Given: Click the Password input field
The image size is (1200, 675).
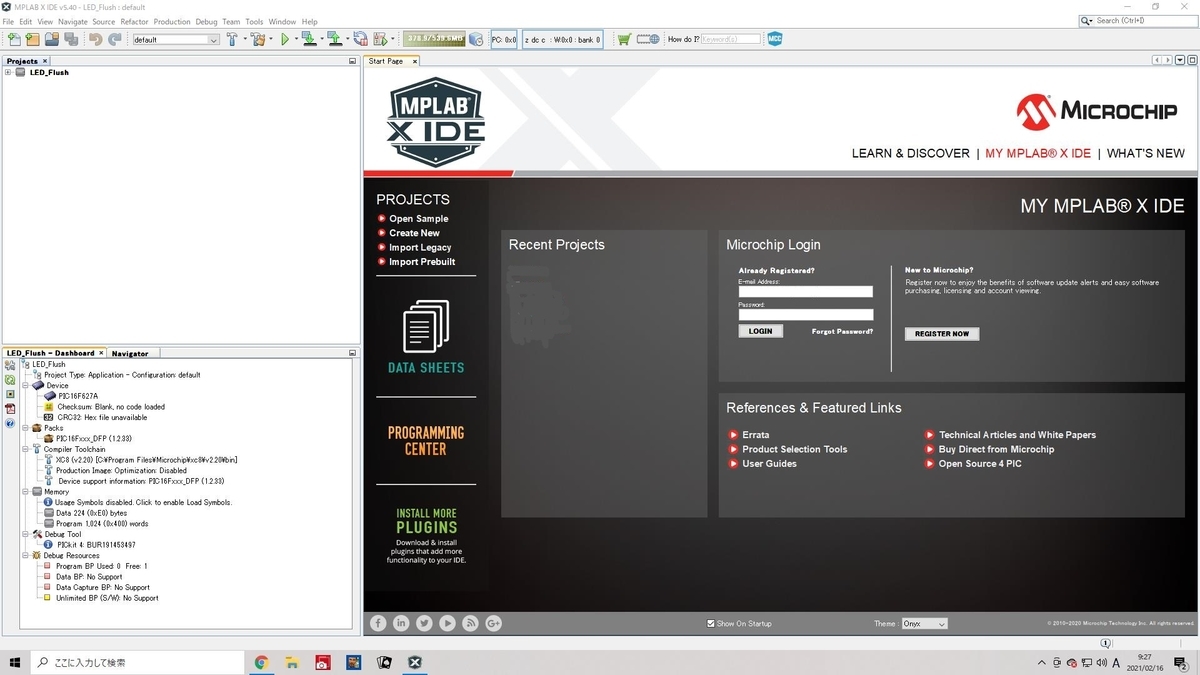Looking at the screenshot, I should (806, 314).
